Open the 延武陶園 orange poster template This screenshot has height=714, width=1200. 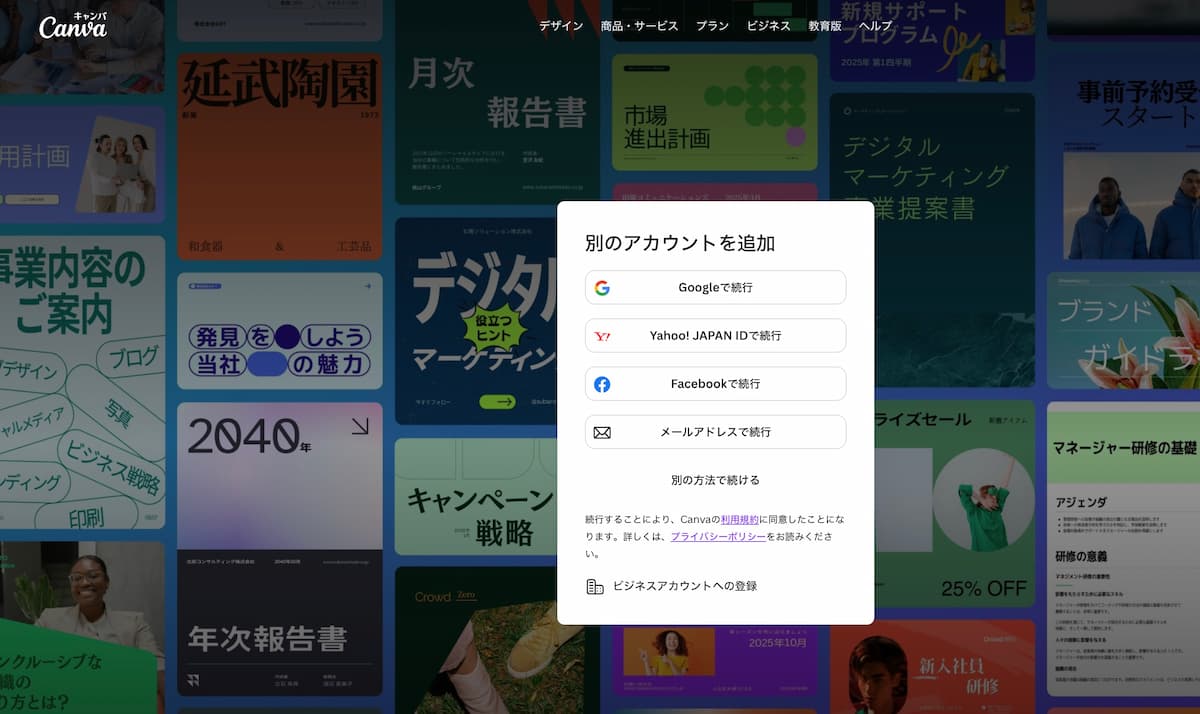tap(280, 157)
